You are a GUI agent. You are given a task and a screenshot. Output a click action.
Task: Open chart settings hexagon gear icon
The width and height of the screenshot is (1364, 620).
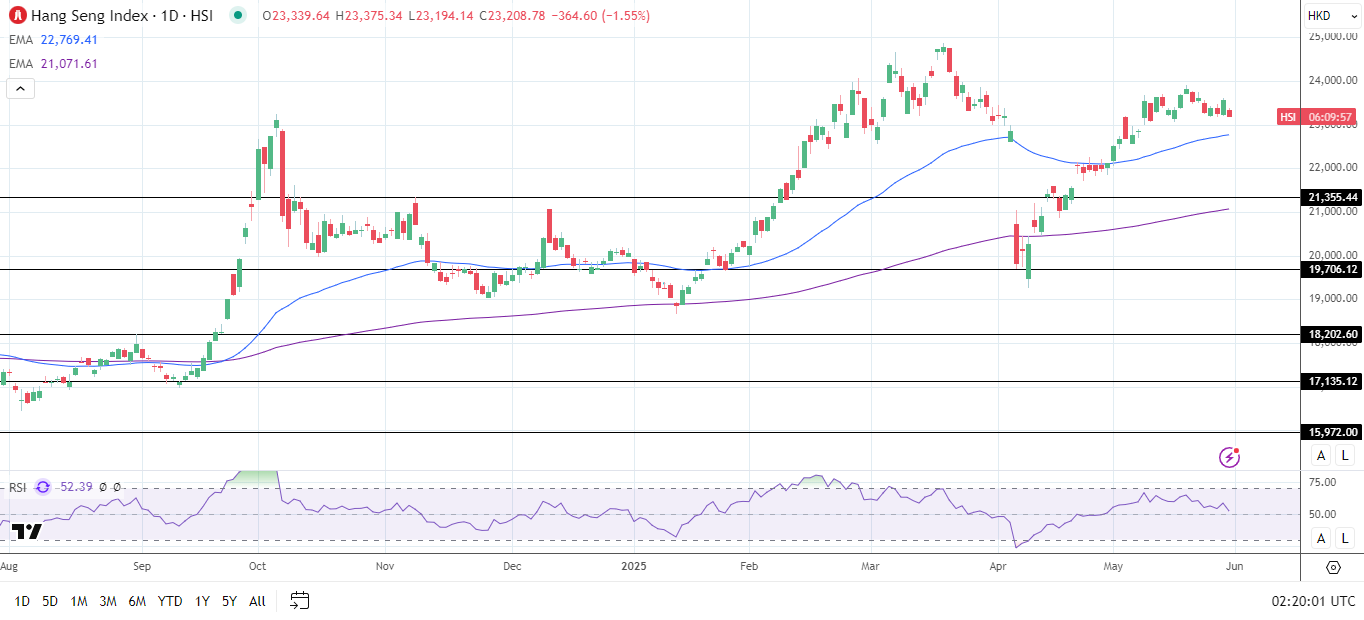click(1333, 567)
